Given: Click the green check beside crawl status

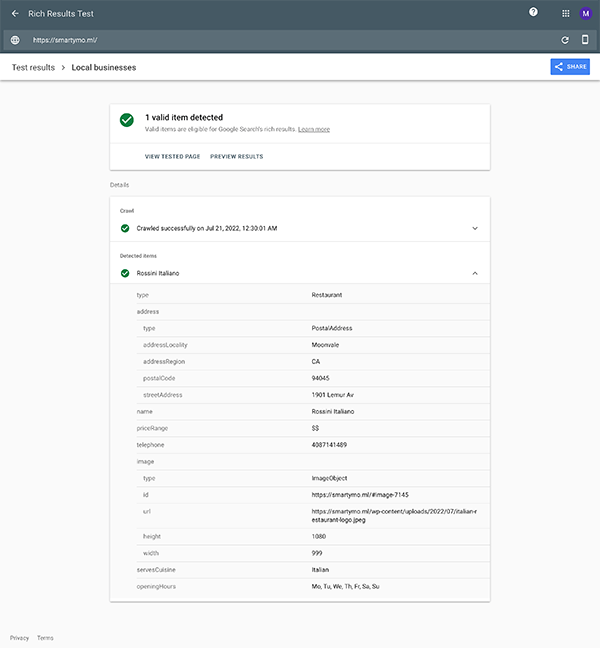Looking at the screenshot, I should [125, 228].
